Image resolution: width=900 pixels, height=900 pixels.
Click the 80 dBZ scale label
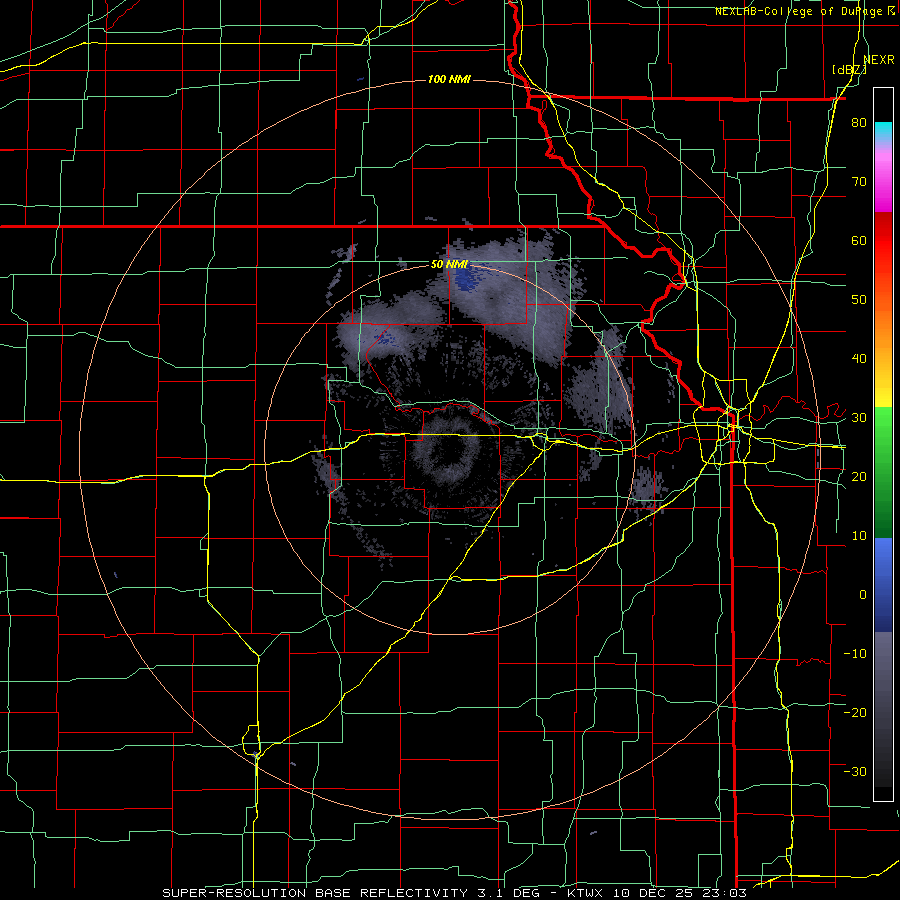(x=859, y=123)
